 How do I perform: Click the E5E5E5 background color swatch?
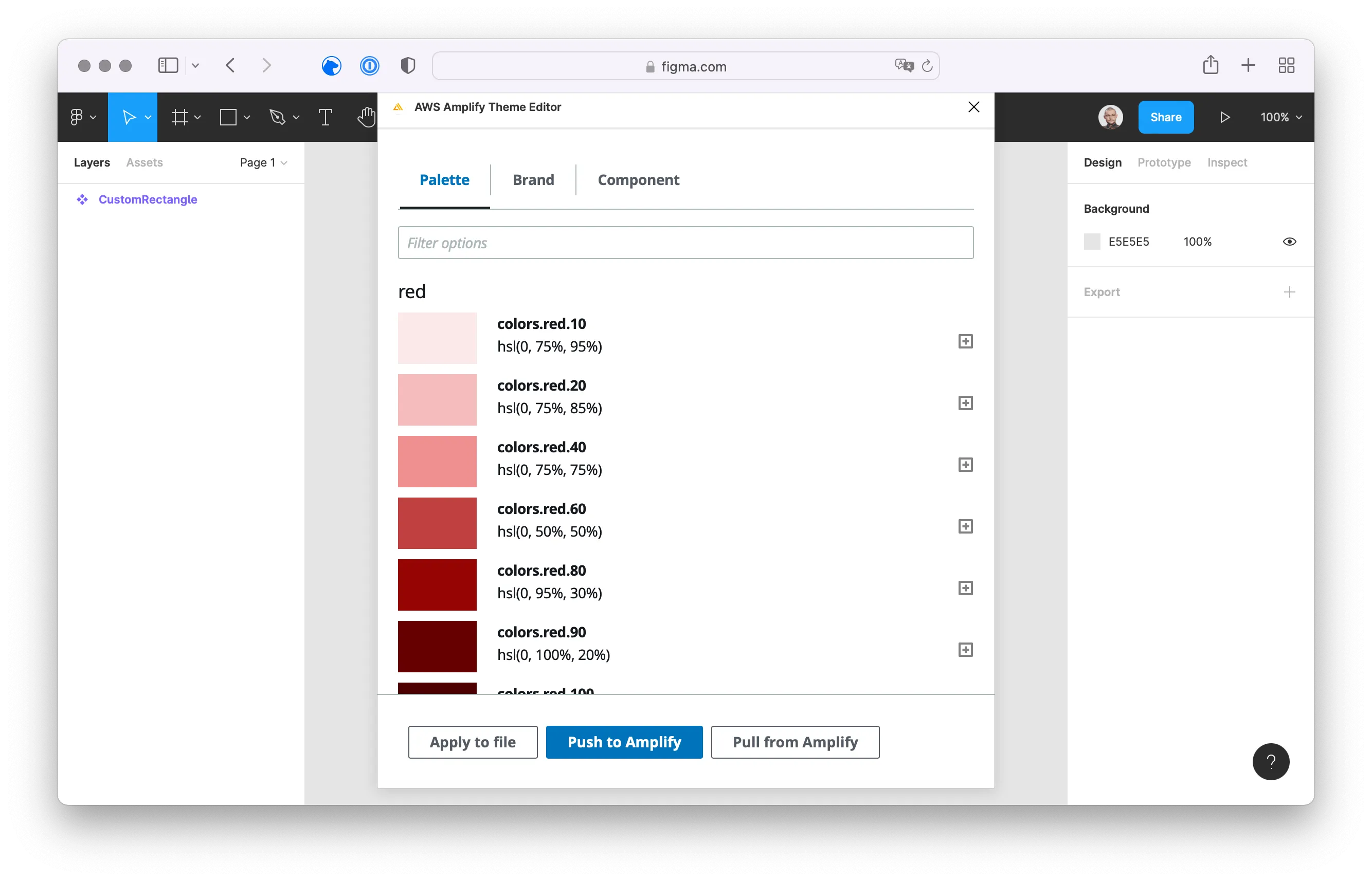pyautogui.click(x=1092, y=241)
